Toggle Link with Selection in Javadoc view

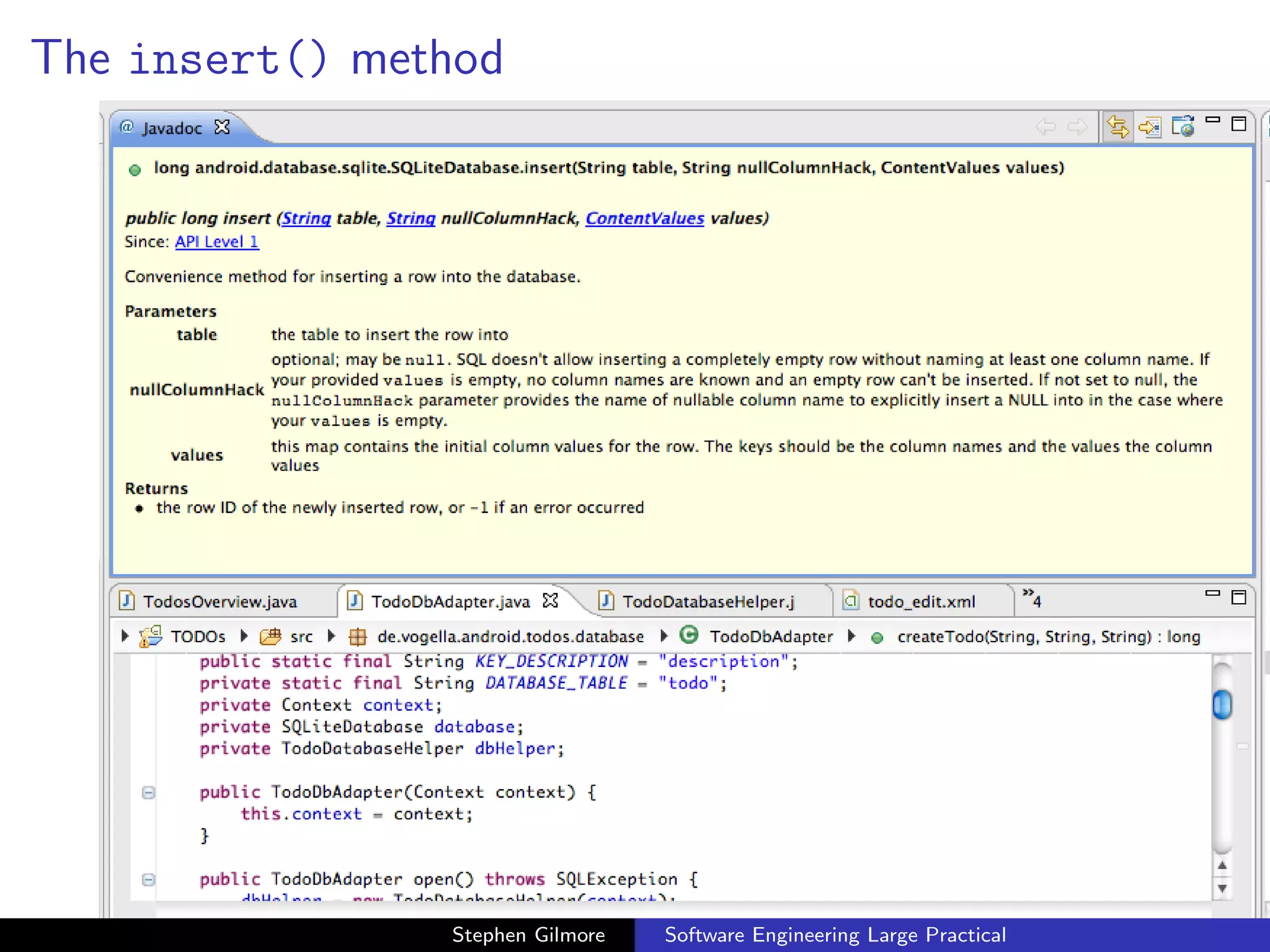[1118, 127]
